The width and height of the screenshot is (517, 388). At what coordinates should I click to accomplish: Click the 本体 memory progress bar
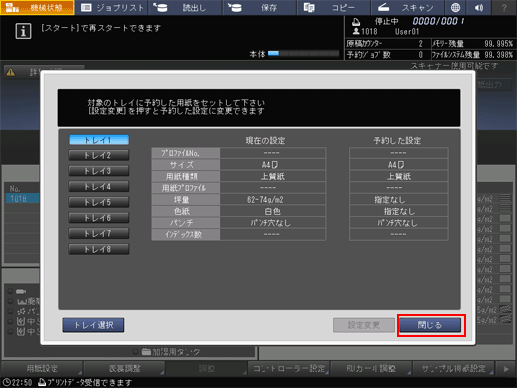[x=303, y=53]
